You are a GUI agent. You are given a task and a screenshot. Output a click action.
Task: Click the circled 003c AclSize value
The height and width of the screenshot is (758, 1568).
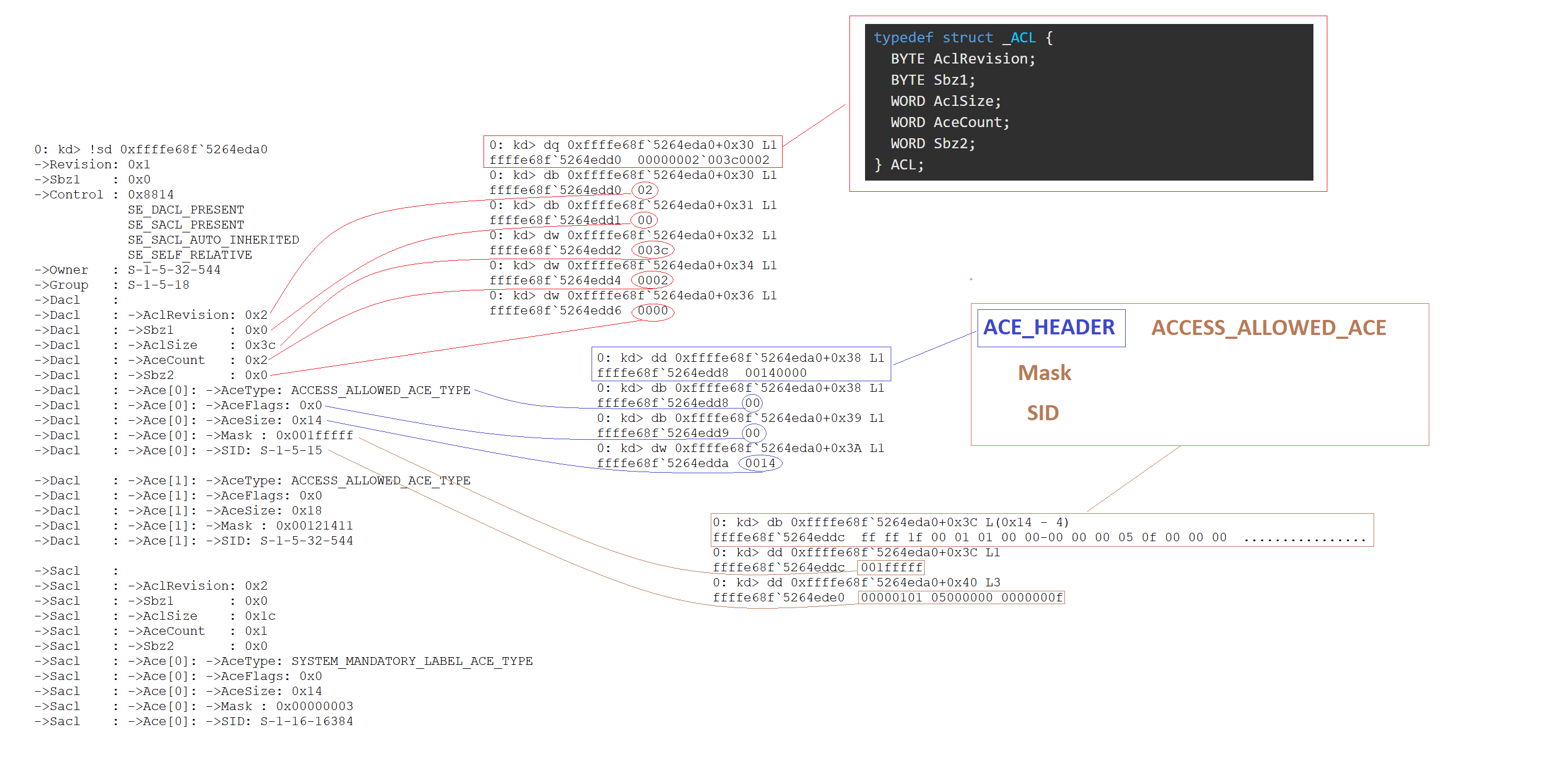coord(652,250)
